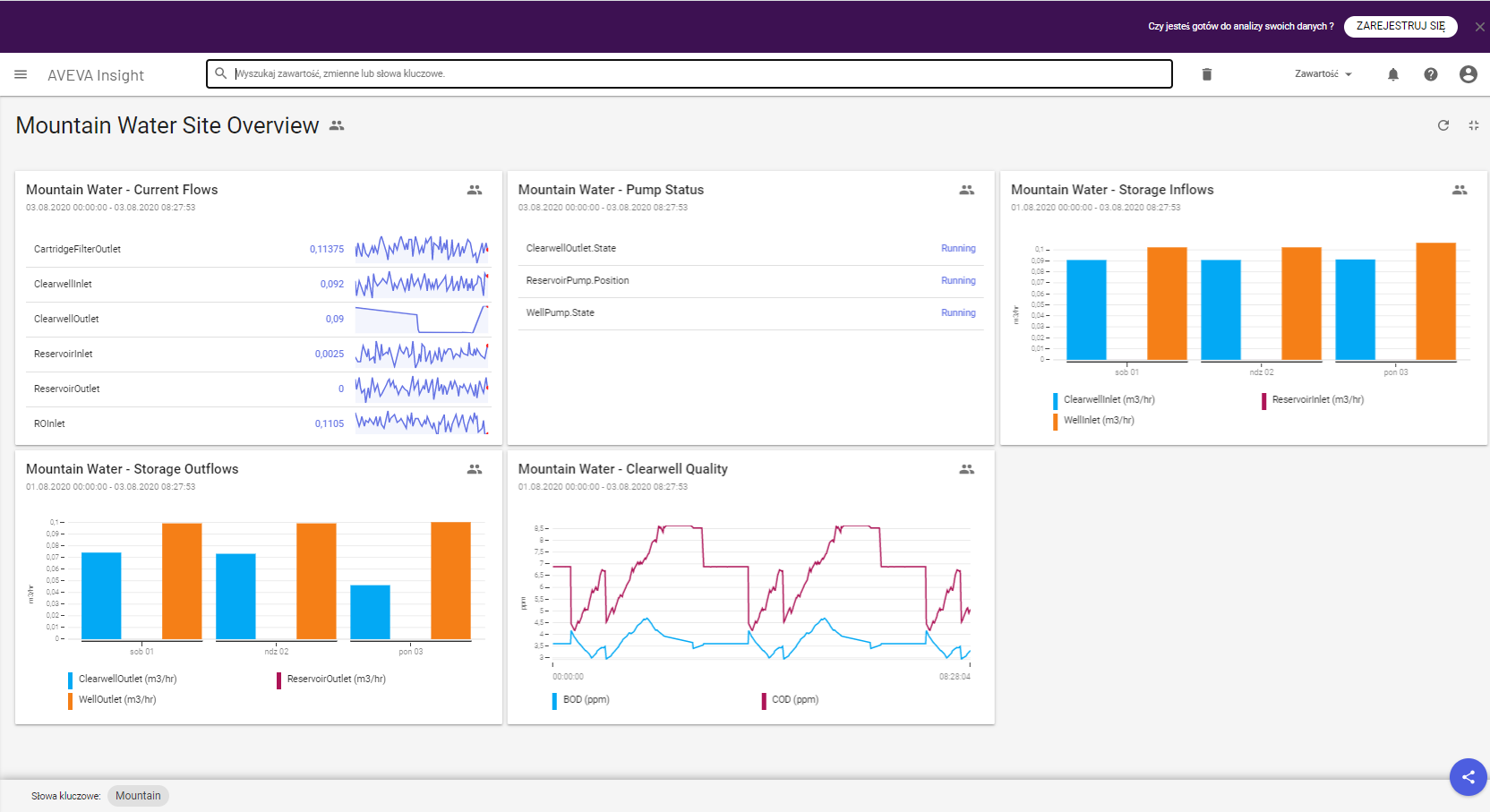Viewport: 1490px width, 812px height.
Task: Open the hamburger navigation menu
Action: pyautogui.click(x=21, y=74)
